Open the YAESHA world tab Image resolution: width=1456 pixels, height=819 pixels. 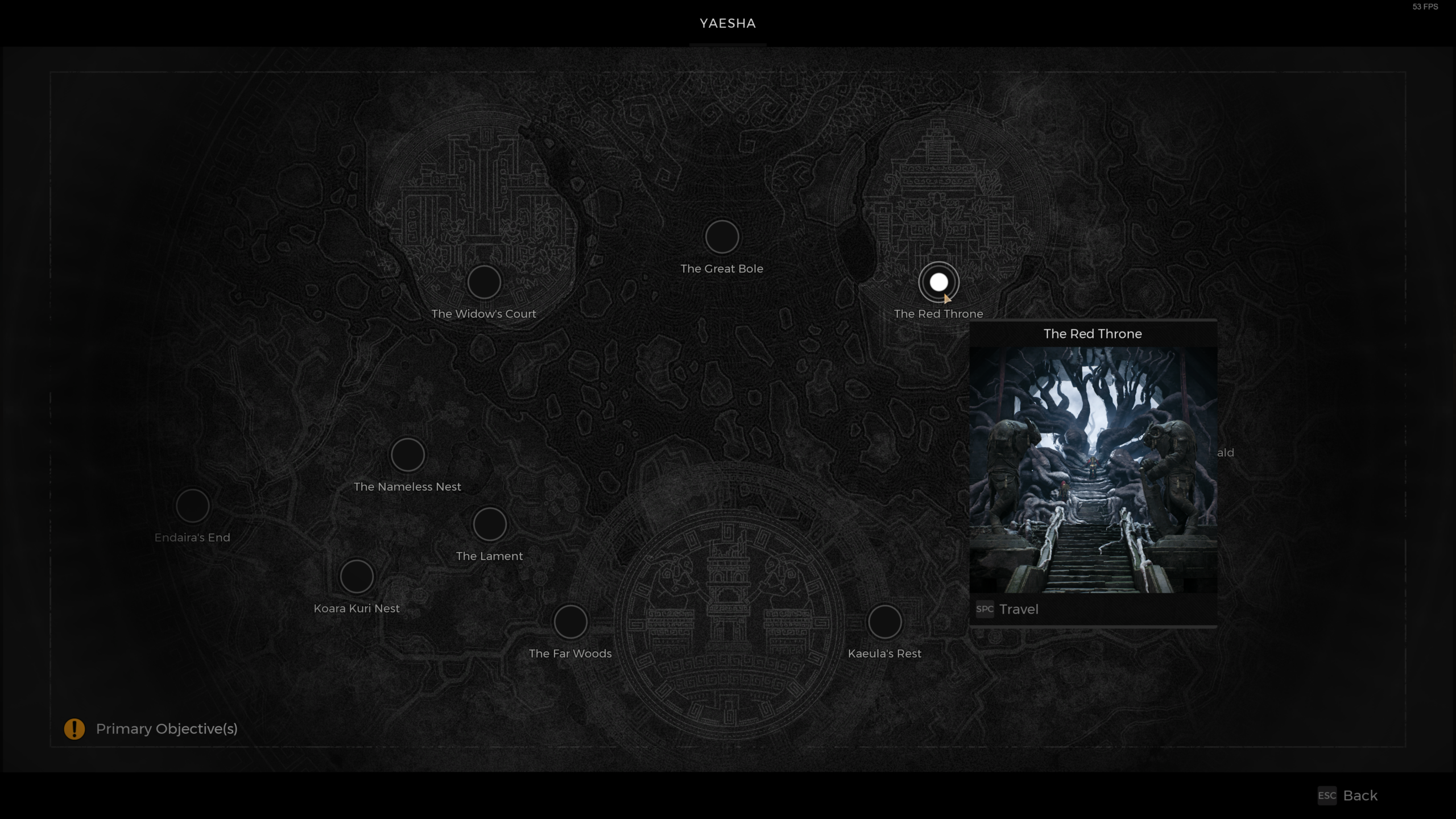(727, 23)
